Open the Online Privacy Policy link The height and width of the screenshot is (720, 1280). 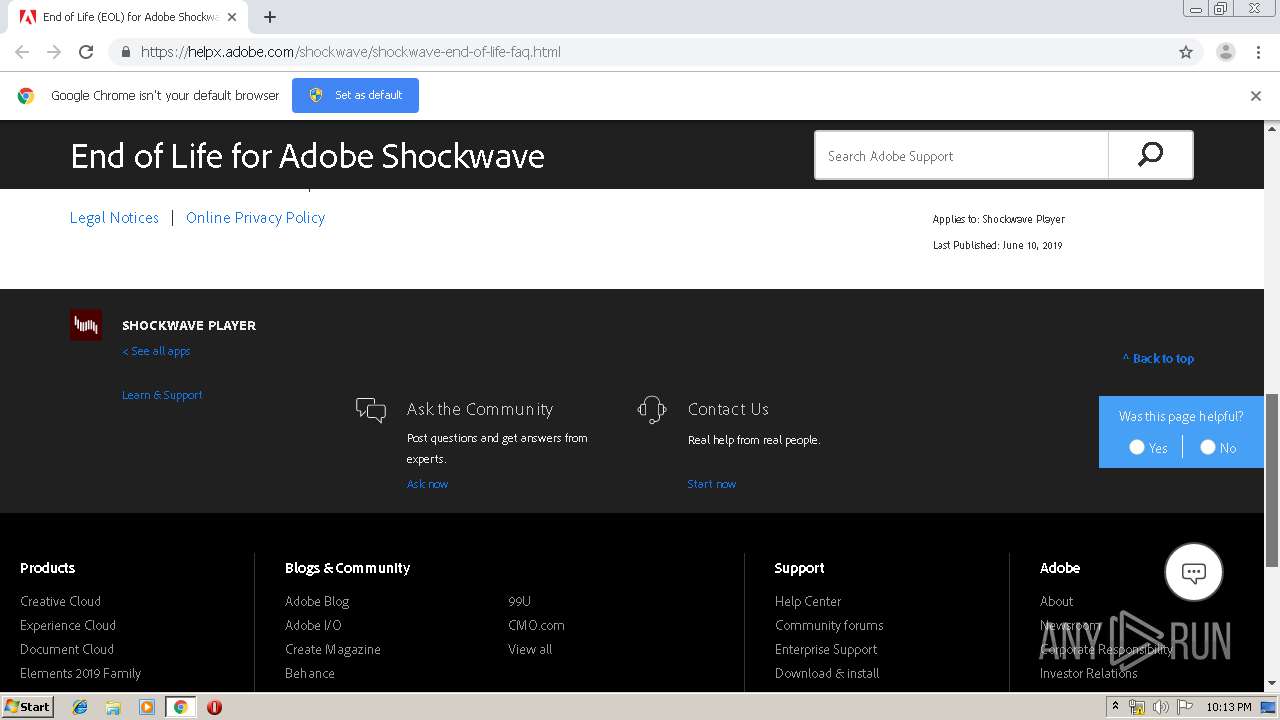[255, 217]
